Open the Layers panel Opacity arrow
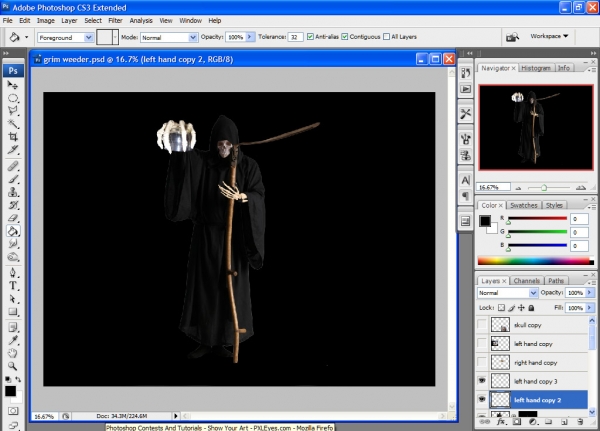This screenshot has height=431, width=600. coord(590,292)
